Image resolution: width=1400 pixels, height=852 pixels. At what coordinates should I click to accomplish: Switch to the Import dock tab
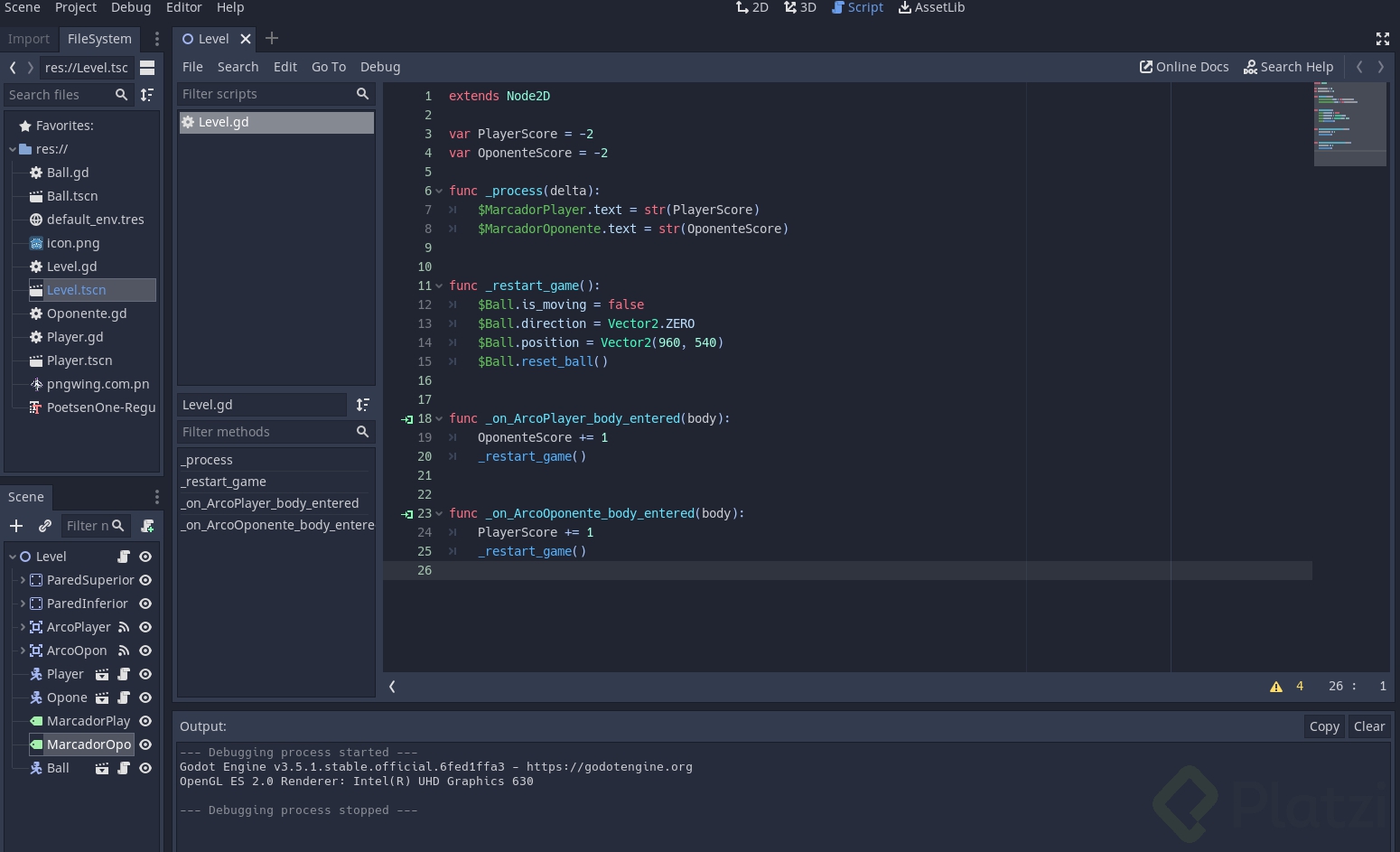point(29,39)
